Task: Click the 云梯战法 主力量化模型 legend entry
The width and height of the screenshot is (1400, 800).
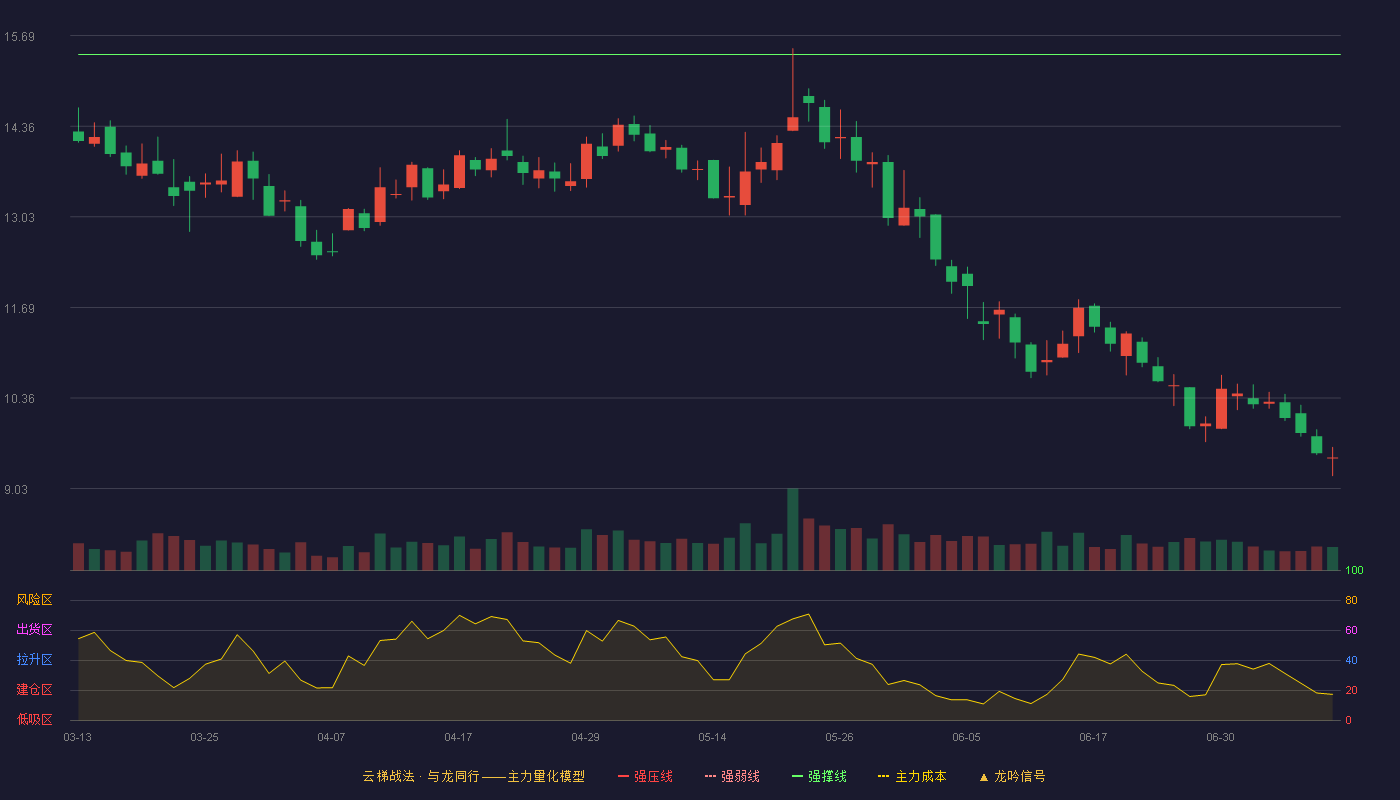Action: pyautogui.click(x=473, y=776)
